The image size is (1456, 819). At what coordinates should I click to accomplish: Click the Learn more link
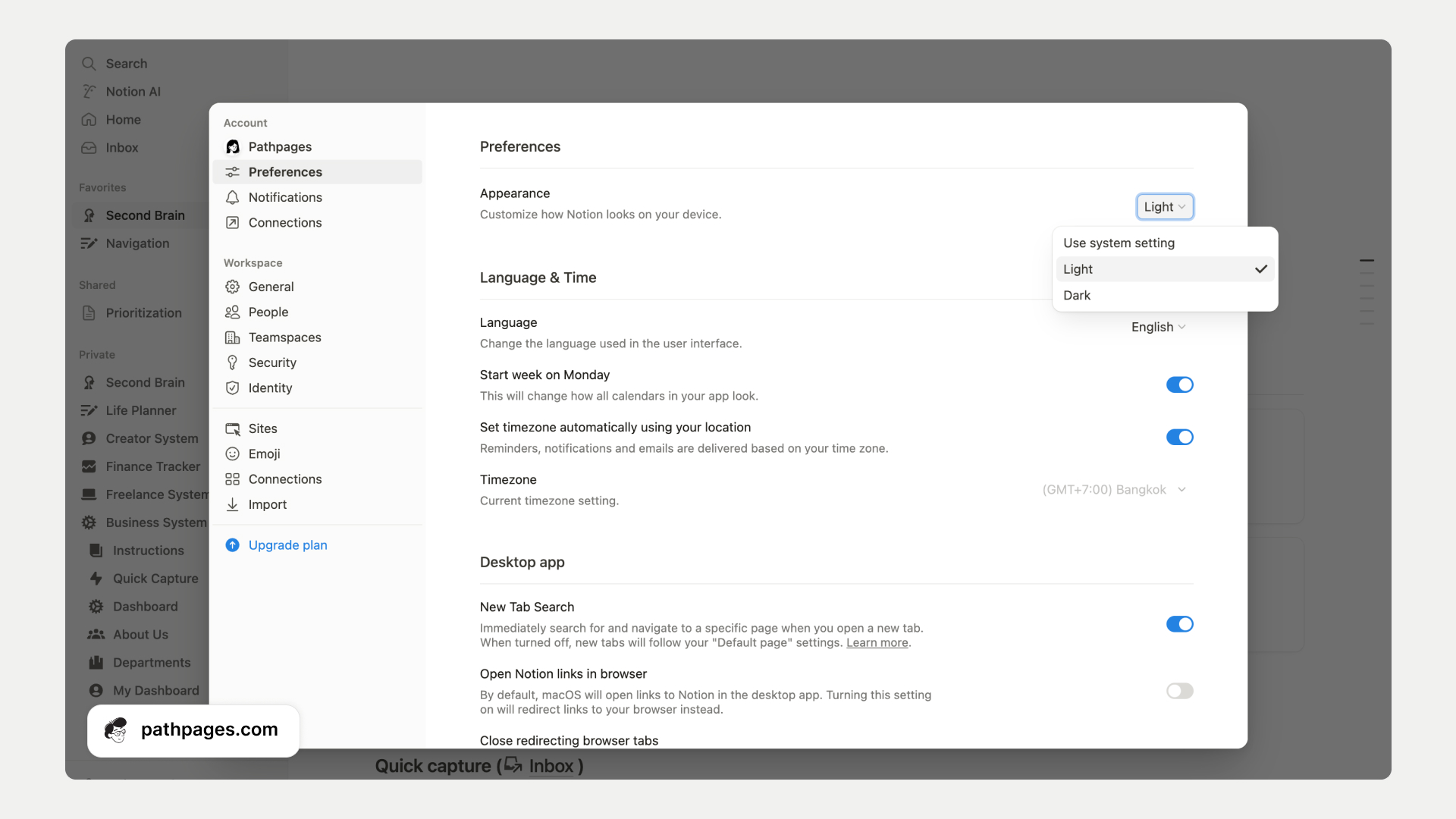pos(877,643)
